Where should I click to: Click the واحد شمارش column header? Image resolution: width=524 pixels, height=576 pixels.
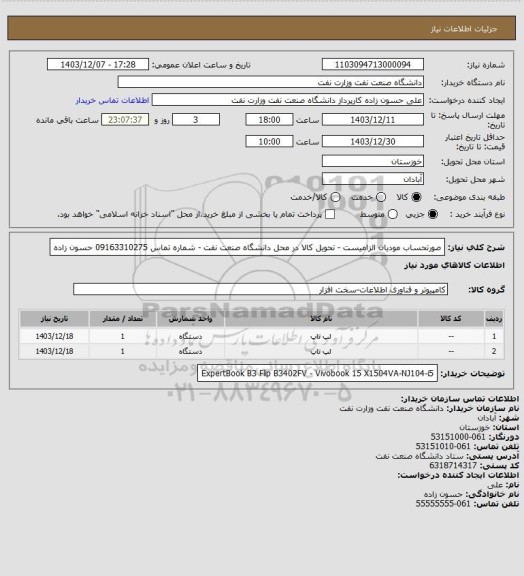coord(190,319)
